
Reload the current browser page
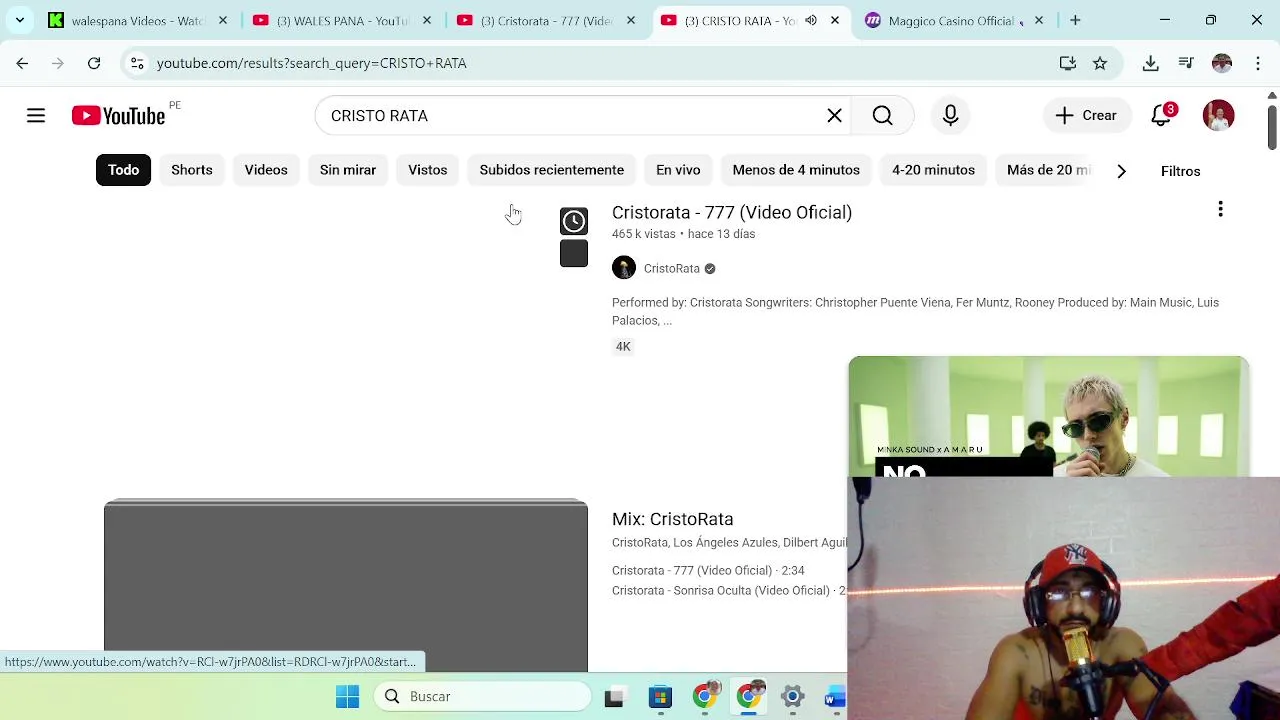[94, 63]
